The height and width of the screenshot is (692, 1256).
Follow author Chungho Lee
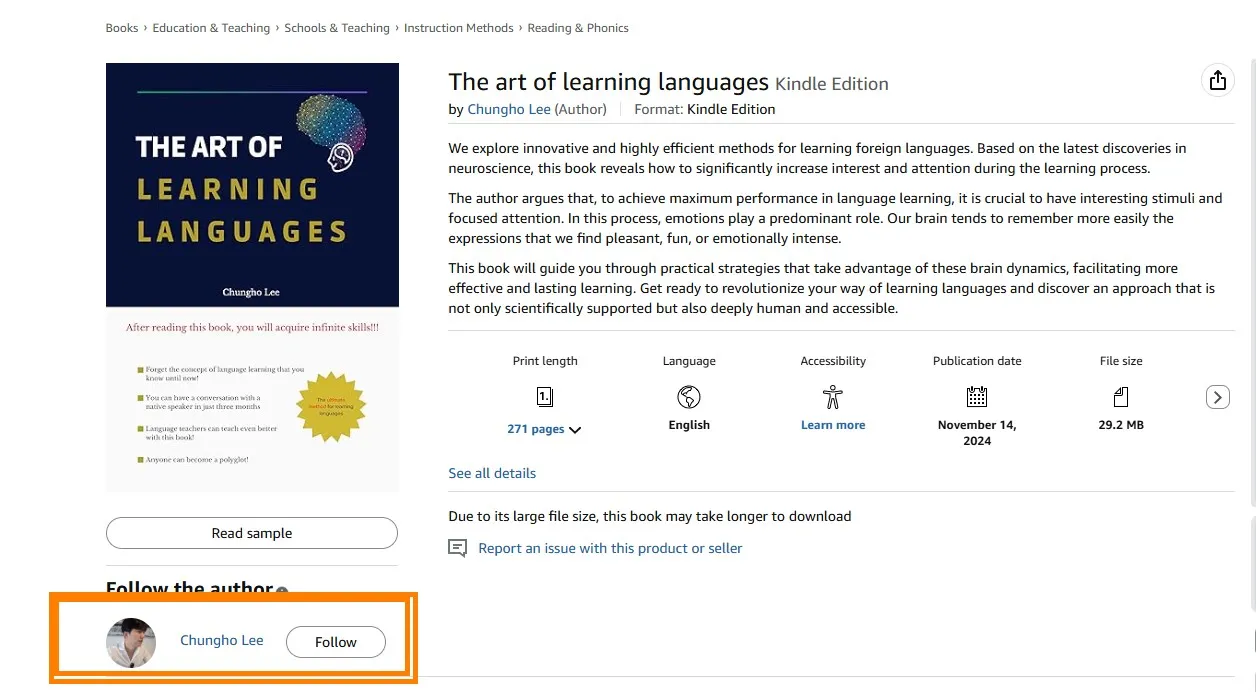coord(336,642)
